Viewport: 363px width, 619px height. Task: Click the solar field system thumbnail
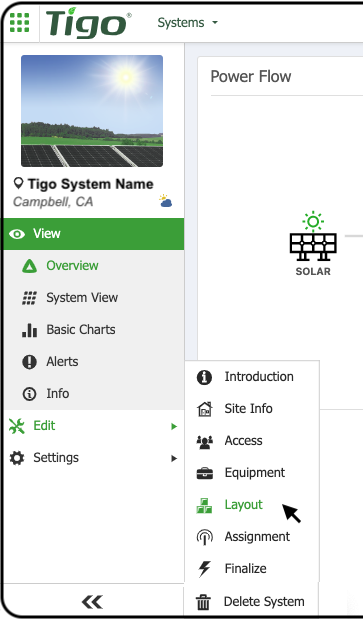tap(92, 111)
